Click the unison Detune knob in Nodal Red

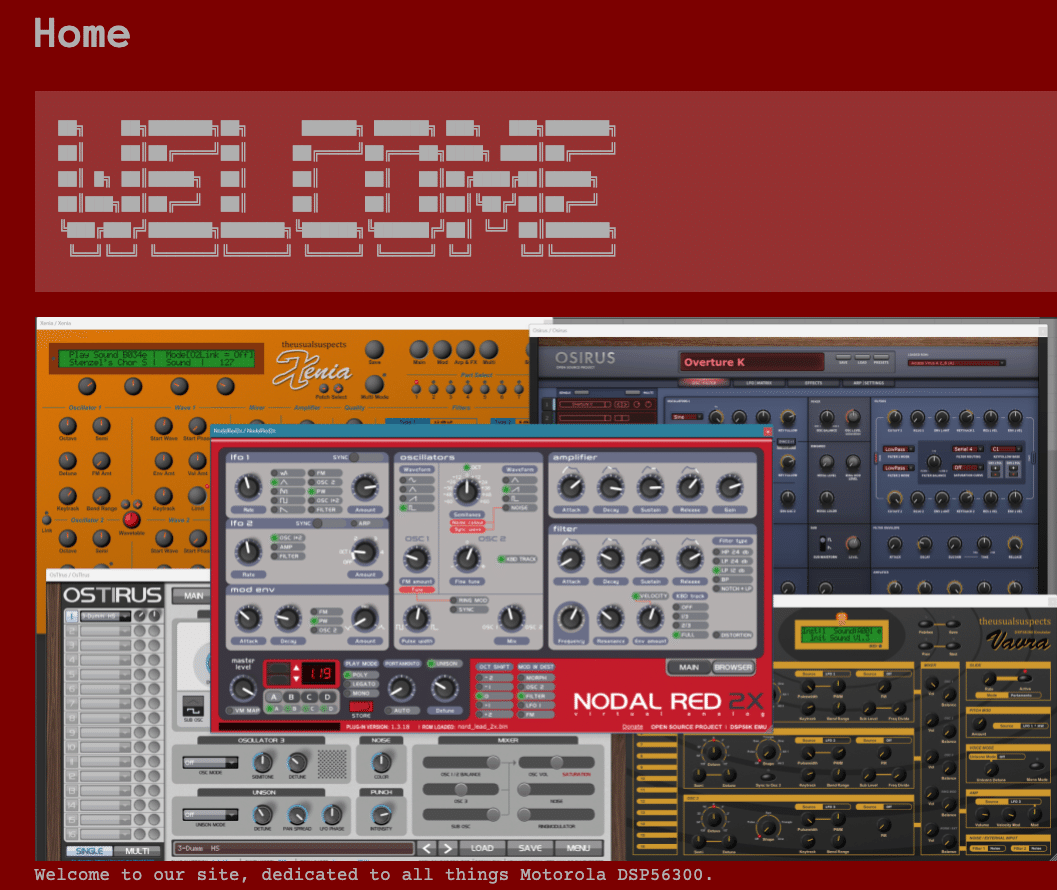(x=444, y=688)
